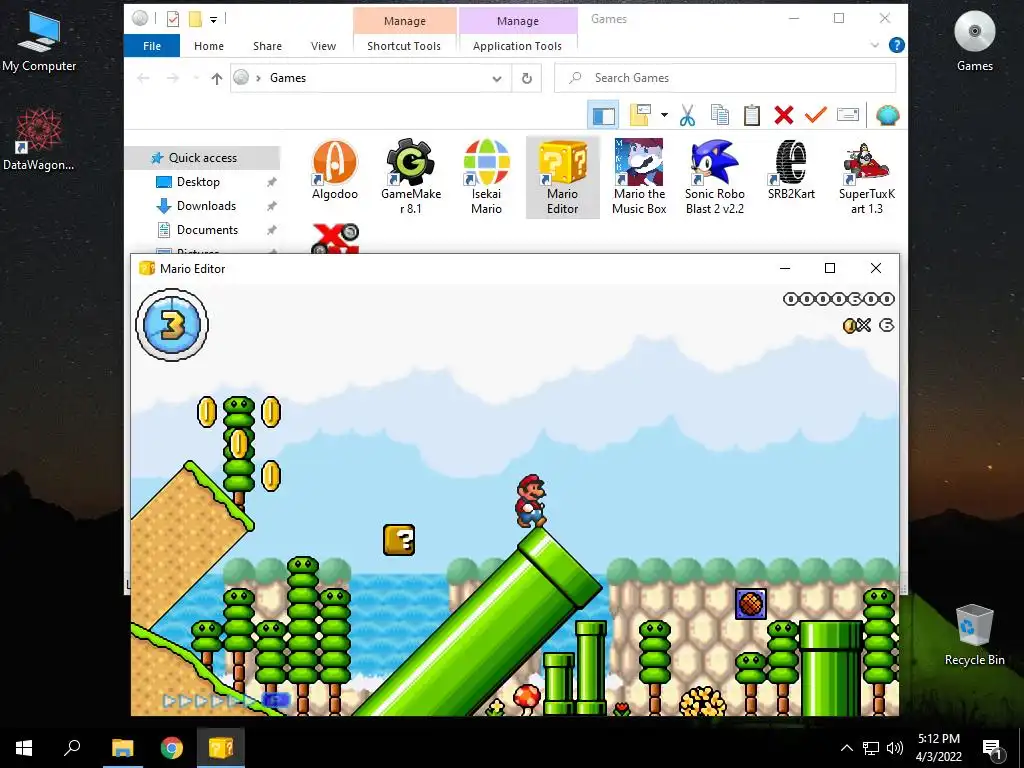Screen dimensions: 1024x768
Task: Select Desktop in the navigation pane
Action: 198,182
